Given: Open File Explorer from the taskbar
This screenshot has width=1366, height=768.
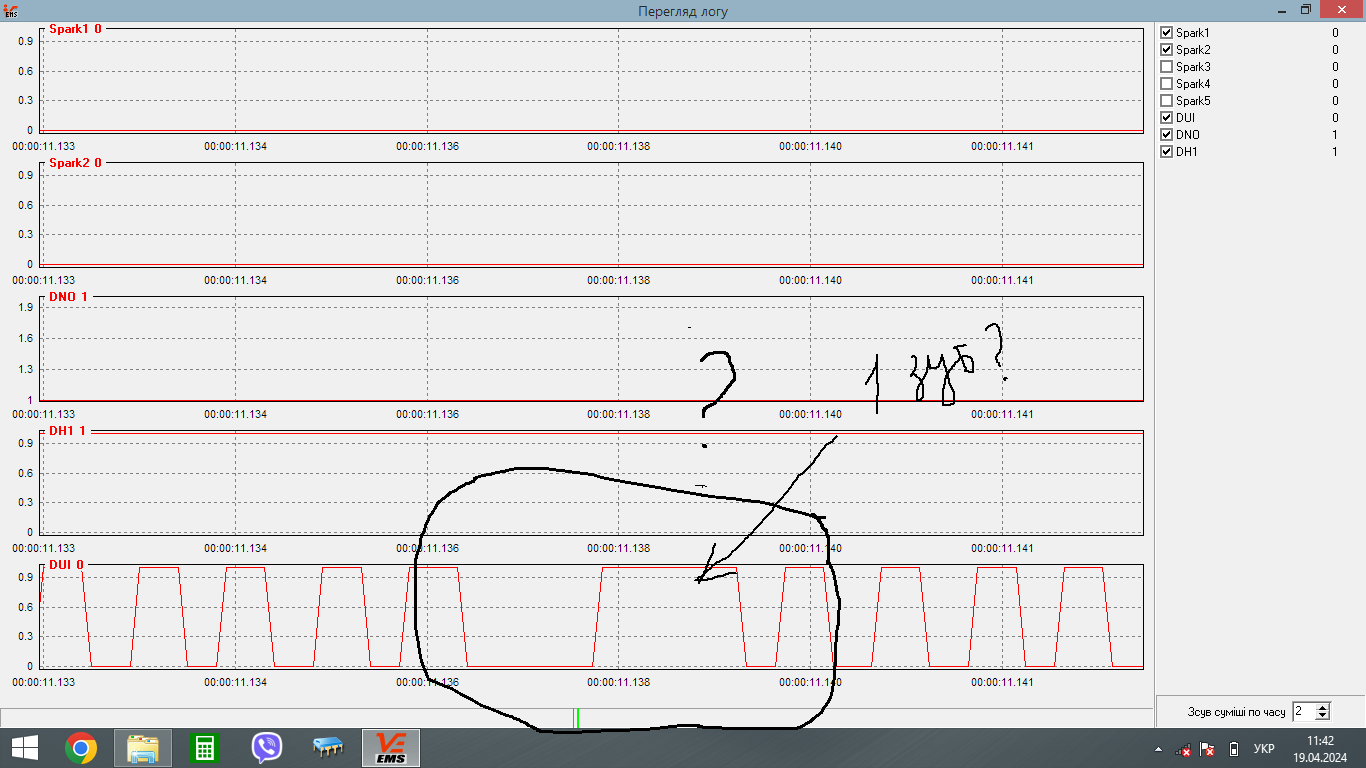Looking at the screenshot, I should click(143, 748).
